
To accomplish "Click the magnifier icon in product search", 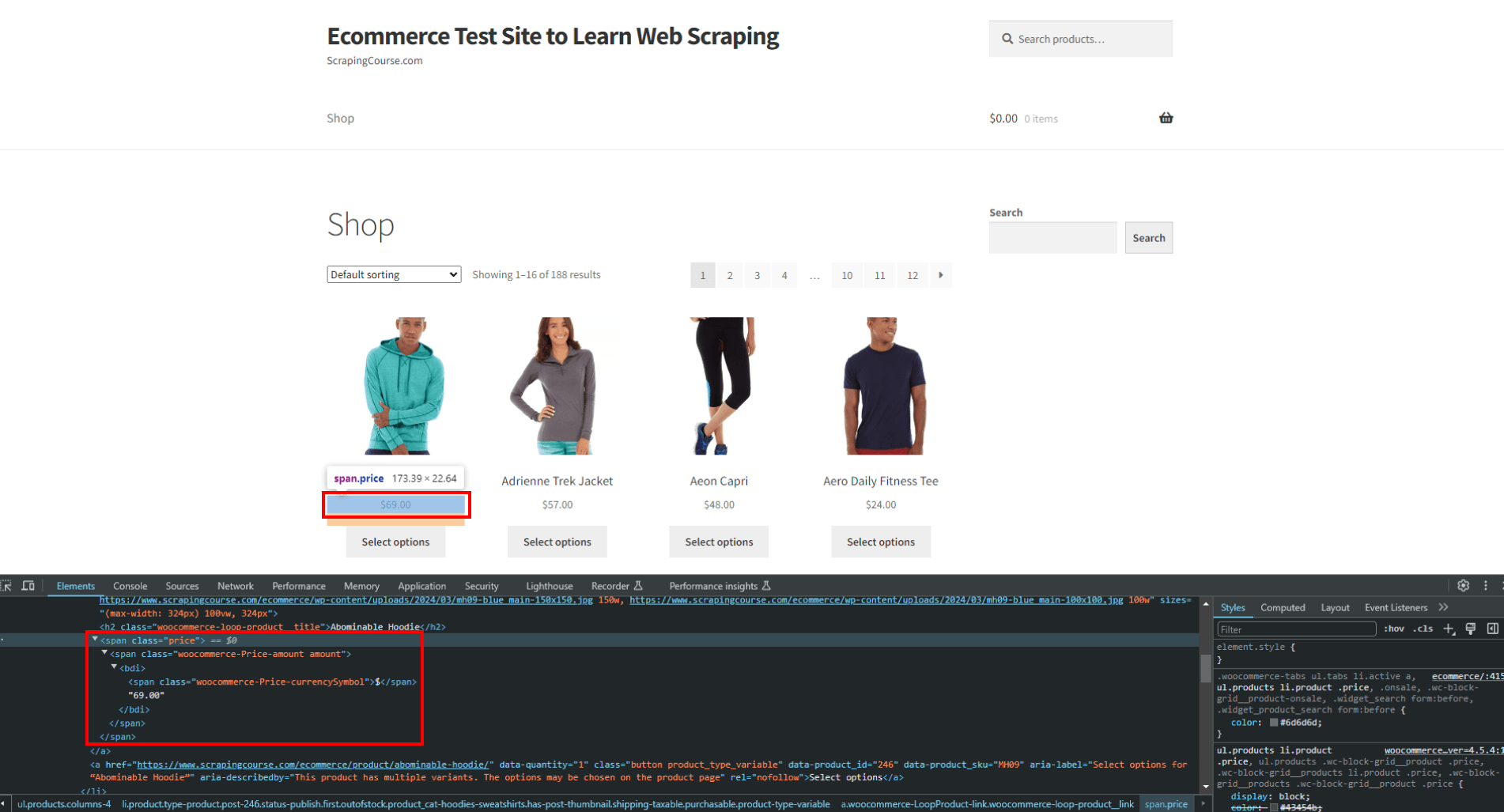I will pyautogui.click(x=1007, y=39).
